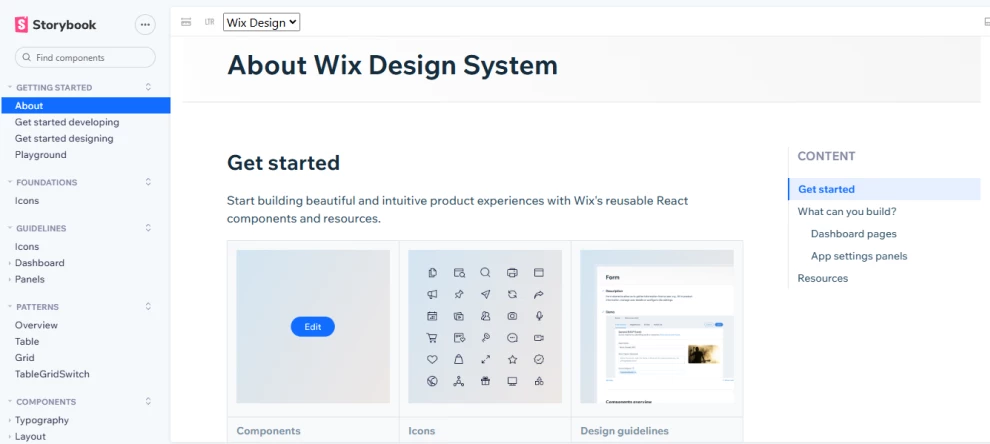
Task: Open the Grid pattern page
Action: point(25,357)
